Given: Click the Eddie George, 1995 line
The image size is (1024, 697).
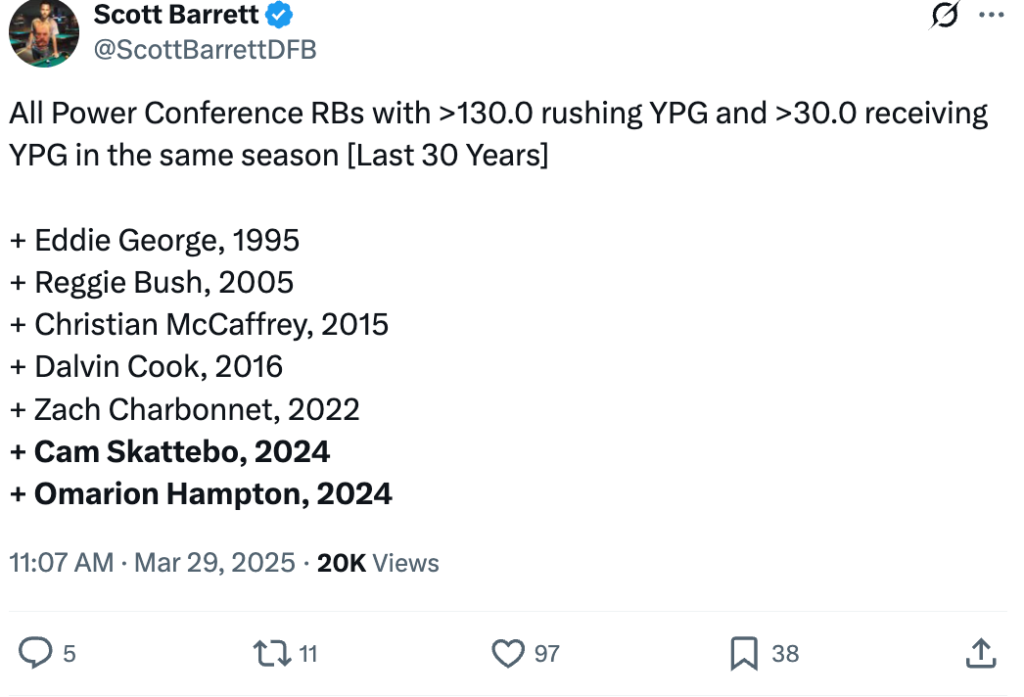Looking at the screenshot, I should pyautogui.click(x=154, y=240).
